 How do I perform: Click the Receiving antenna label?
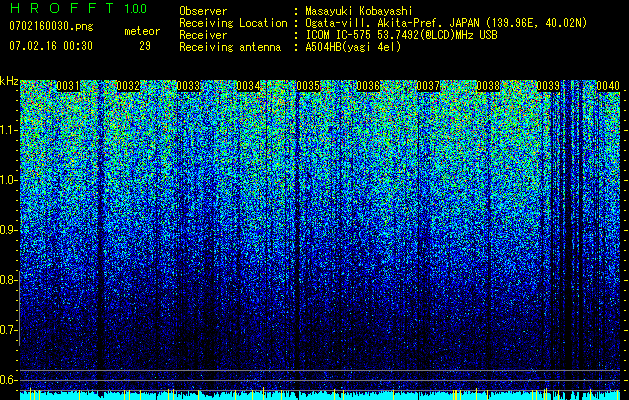pos(230,47)
